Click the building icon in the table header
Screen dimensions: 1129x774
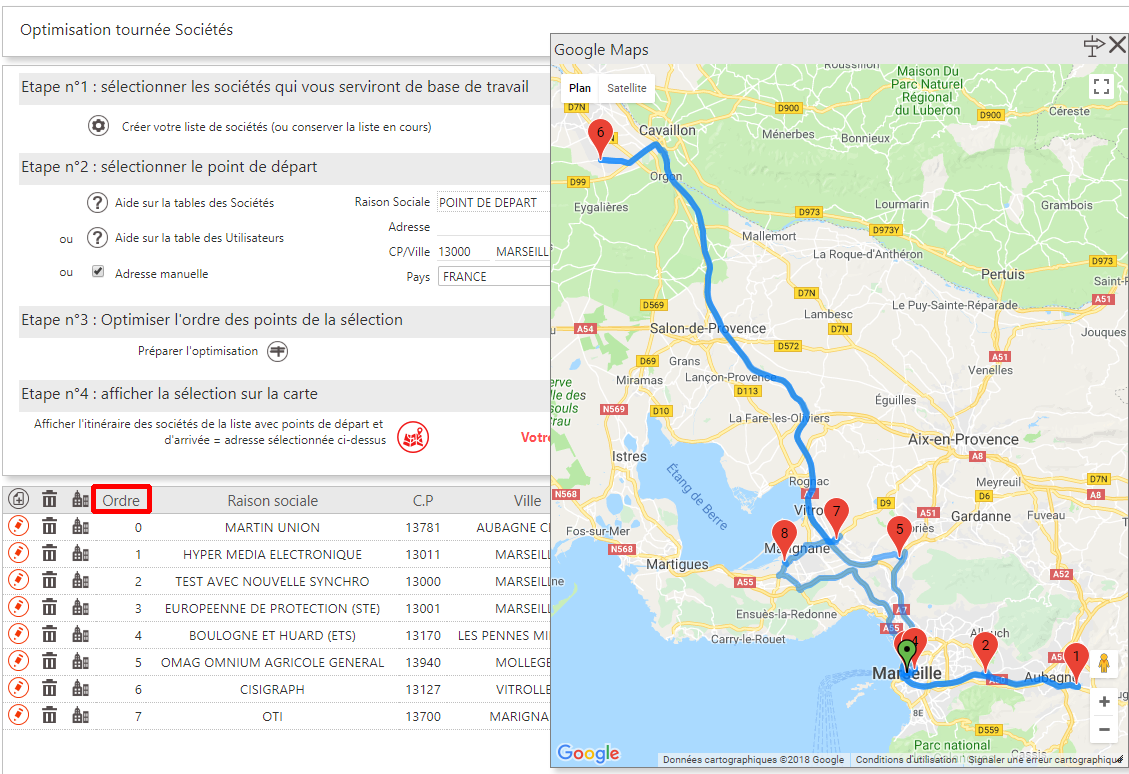(80, 499)
